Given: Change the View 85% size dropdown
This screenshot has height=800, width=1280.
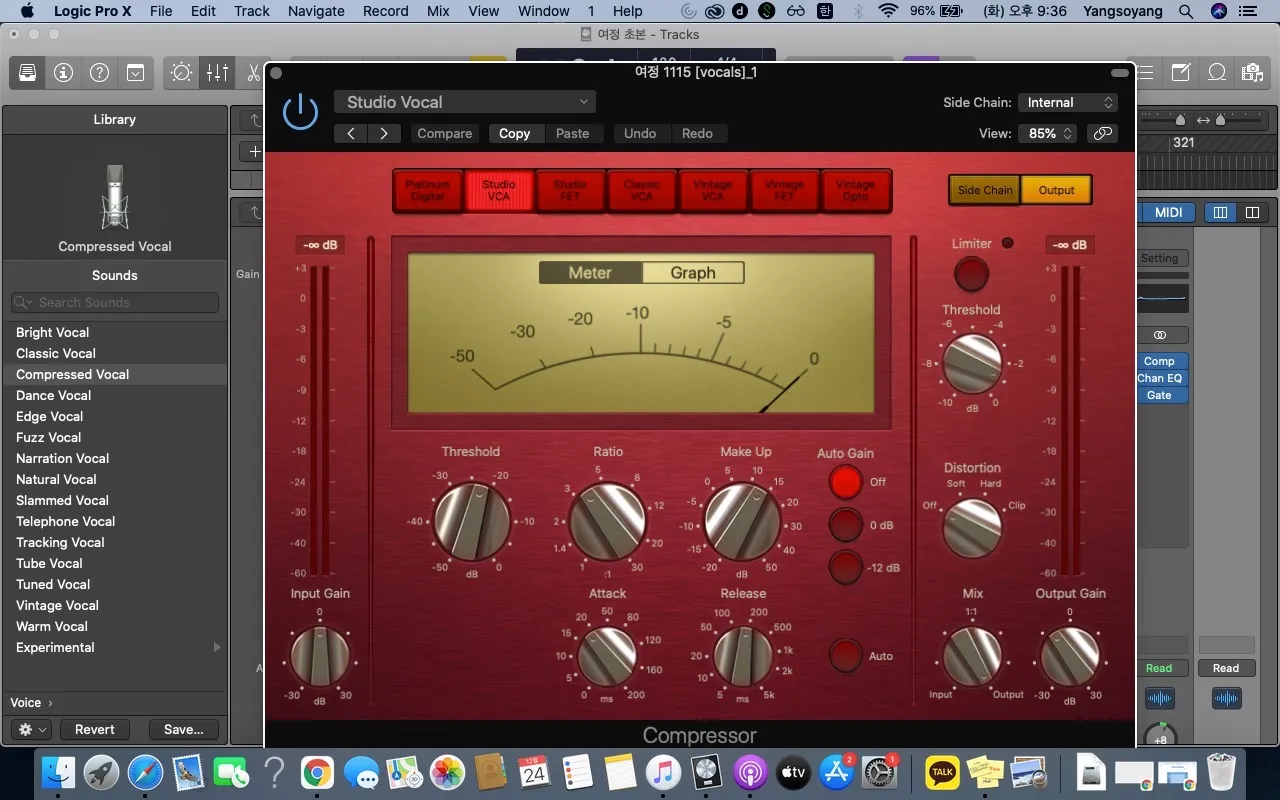Looking at the screenshot, I should 1047,133.
